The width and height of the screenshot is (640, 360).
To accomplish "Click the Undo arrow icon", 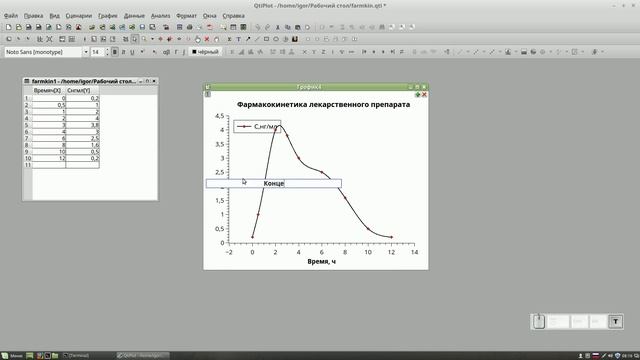I will point(258,27).
